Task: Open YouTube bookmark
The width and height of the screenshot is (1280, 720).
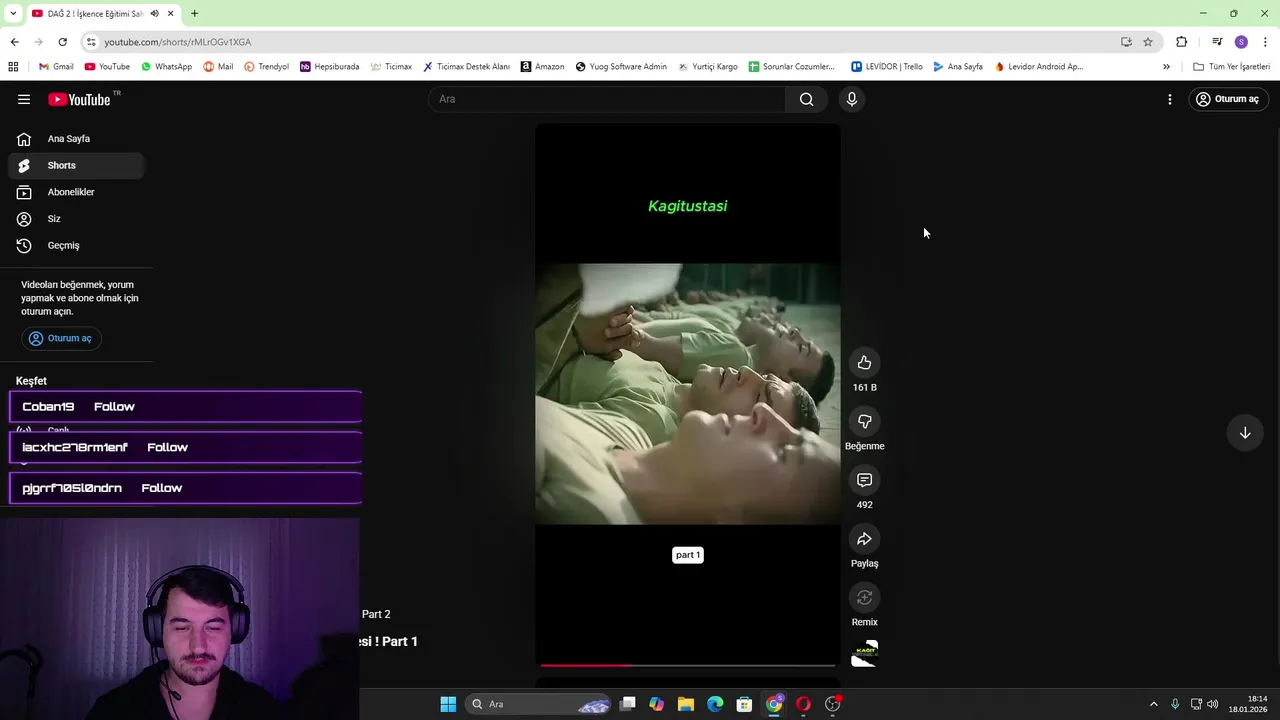Action: tap(107, 67)
